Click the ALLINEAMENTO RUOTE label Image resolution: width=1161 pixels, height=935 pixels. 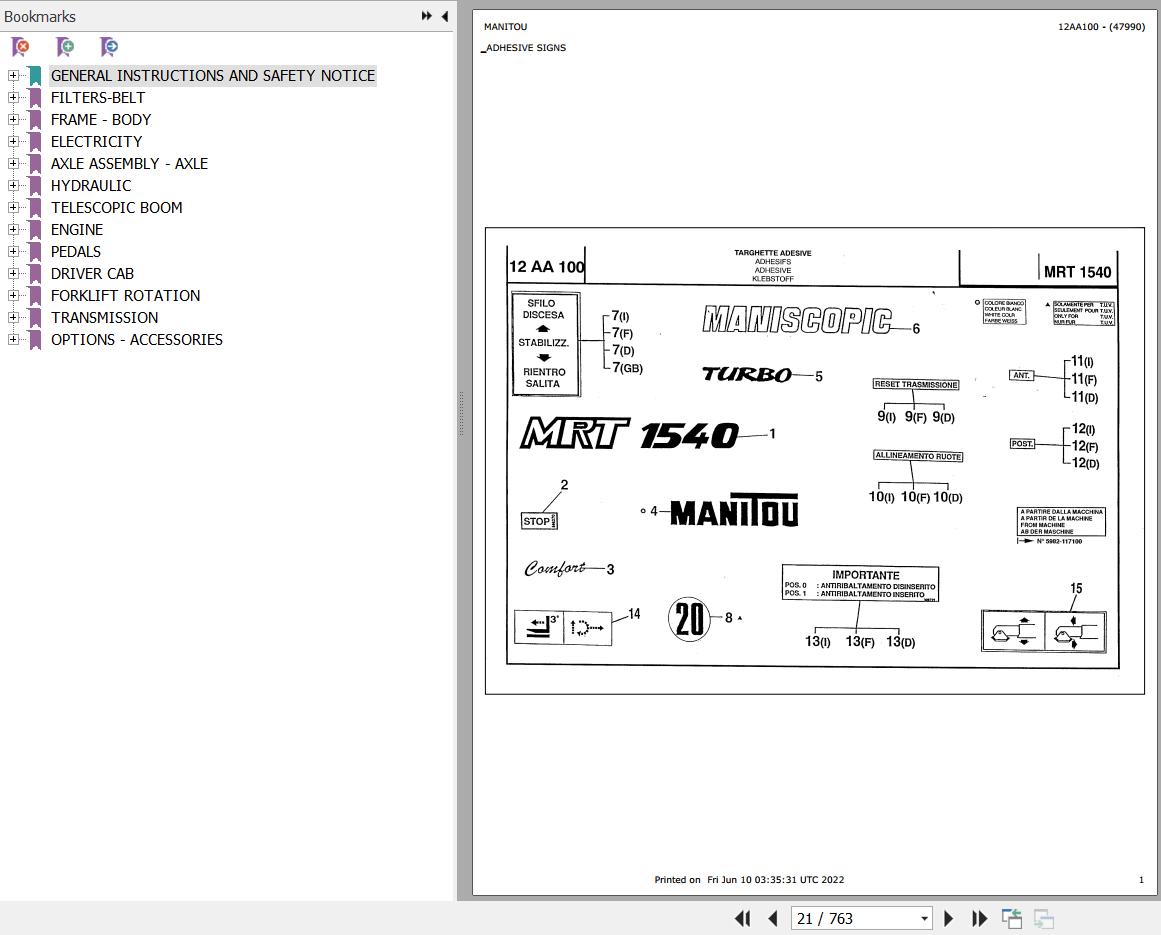(x=918, y=456)
